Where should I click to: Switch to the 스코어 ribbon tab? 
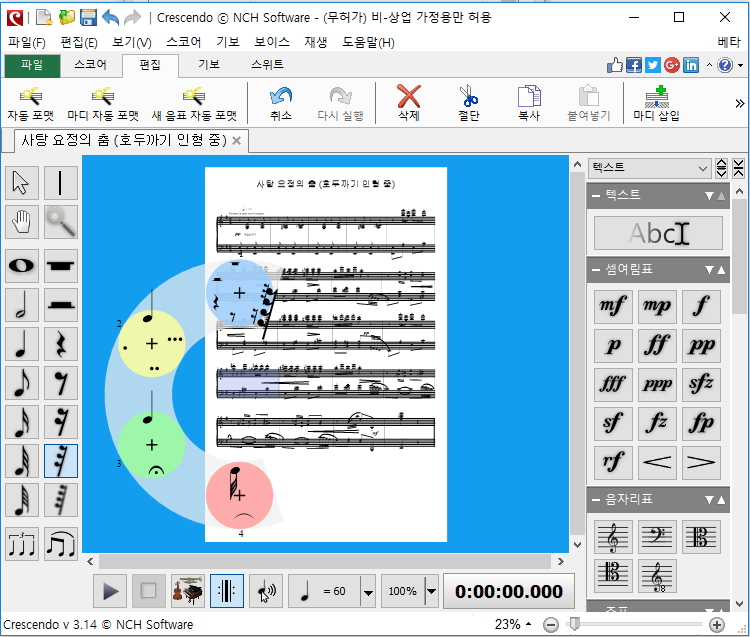(90, 65)
